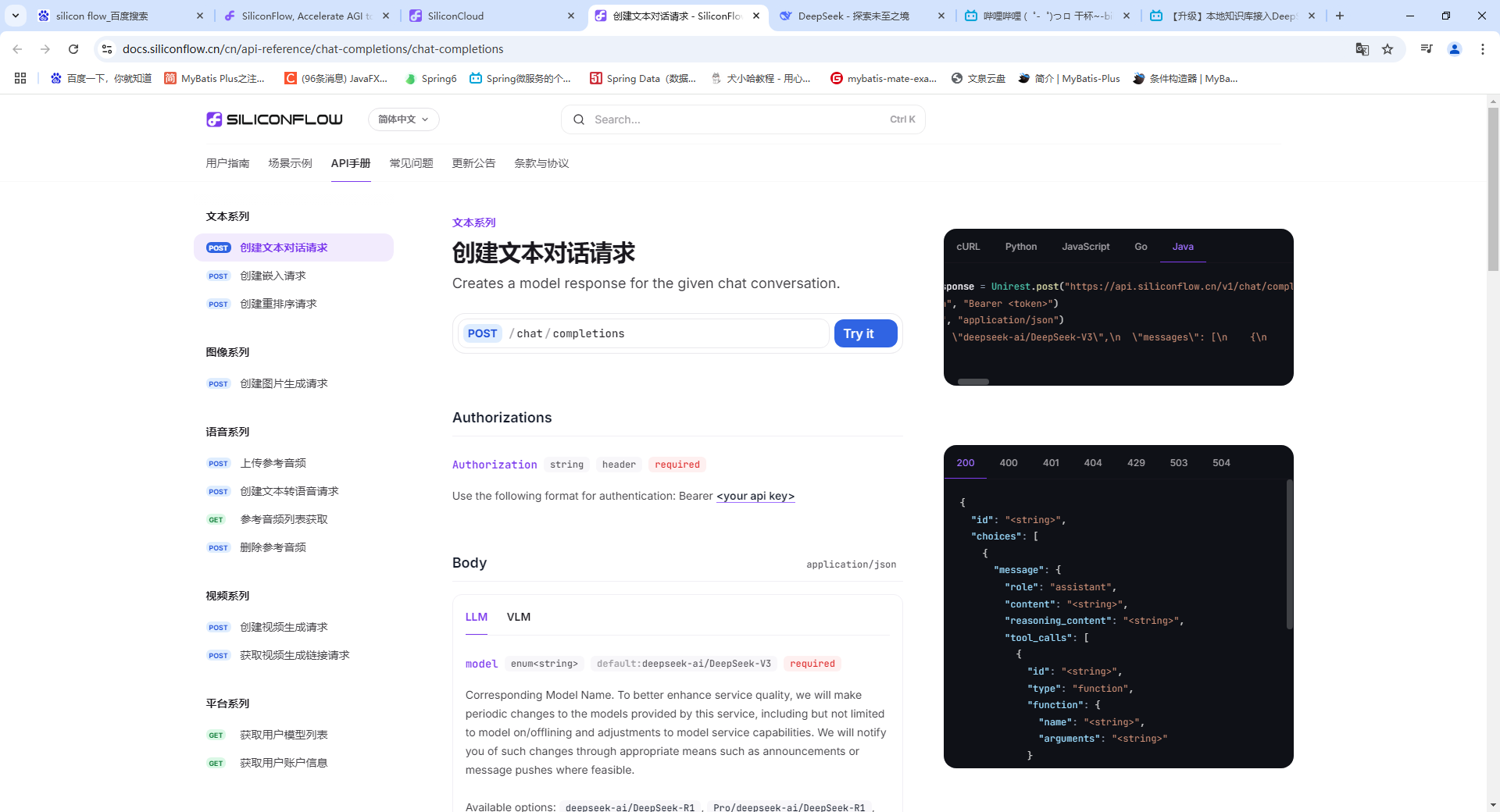
Task: Open the Spring微服务 bookmark
Action: click(520, 78)
